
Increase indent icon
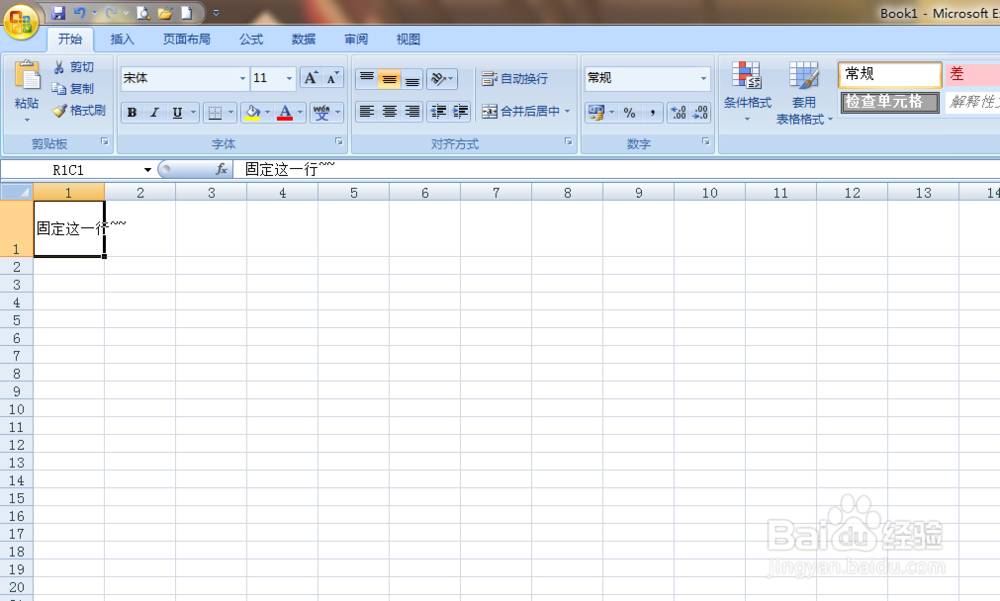460,112
